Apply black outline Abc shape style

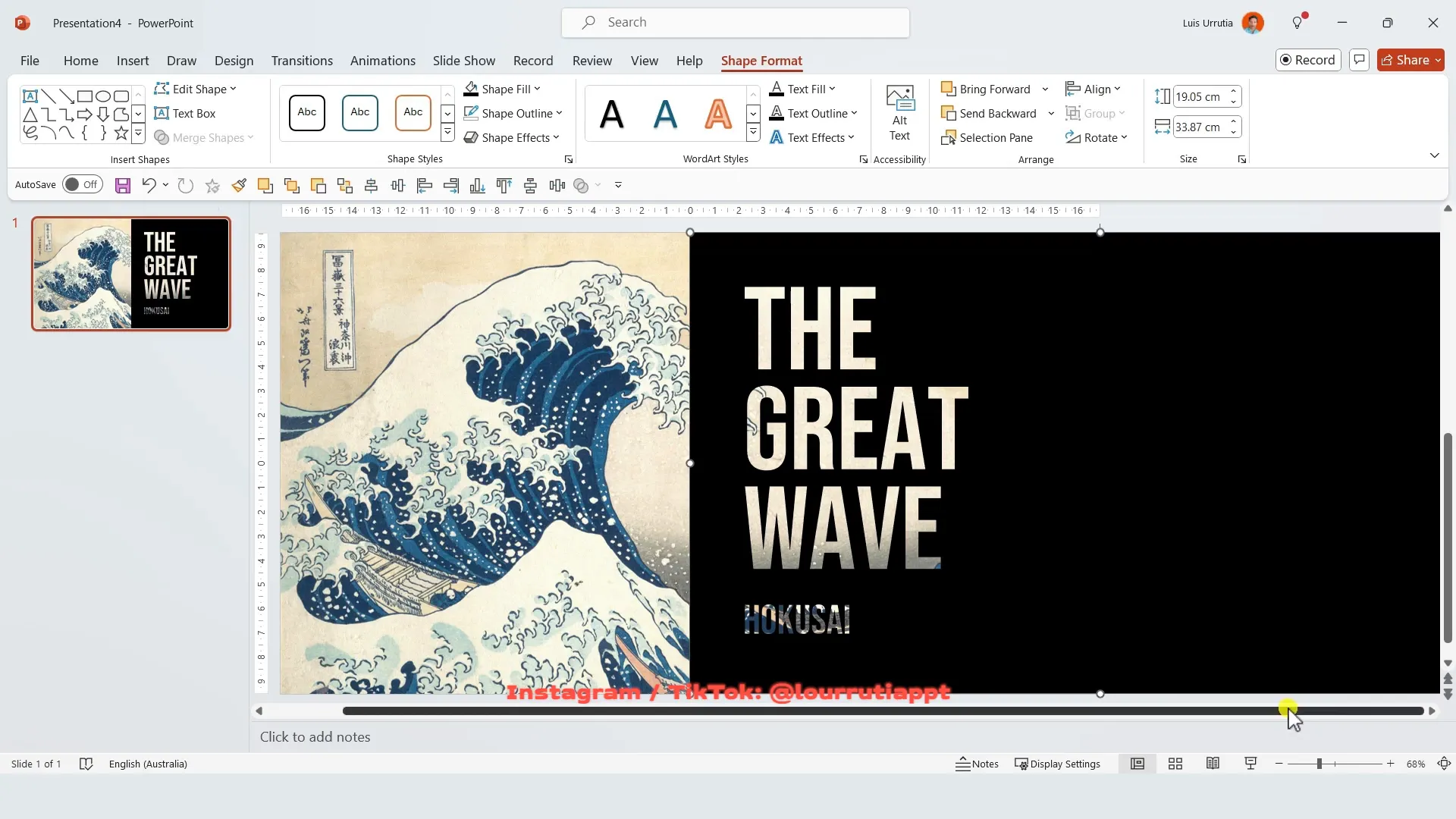tap(307, 113)
